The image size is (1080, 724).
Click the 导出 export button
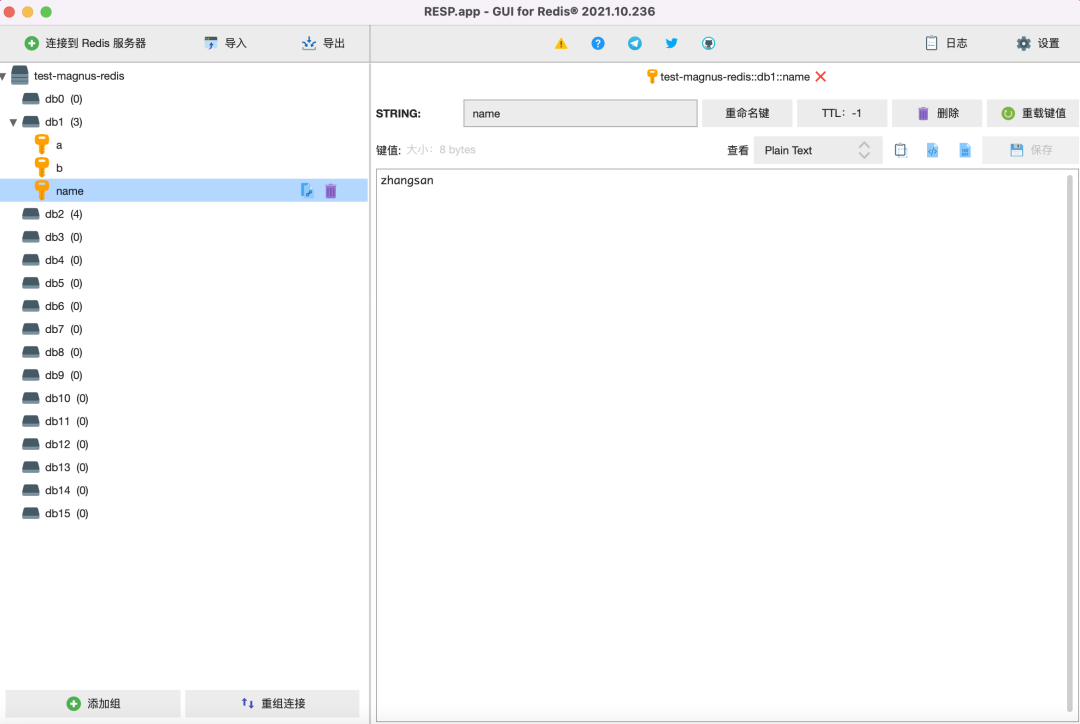(323, 43)
